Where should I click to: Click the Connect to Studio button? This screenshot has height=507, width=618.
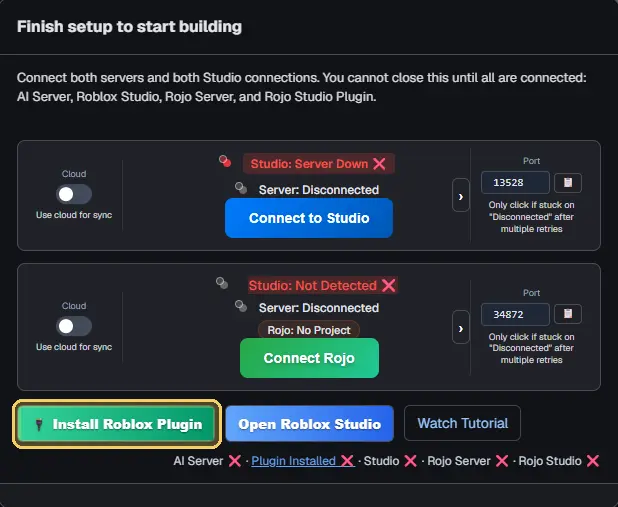point(309,218)
